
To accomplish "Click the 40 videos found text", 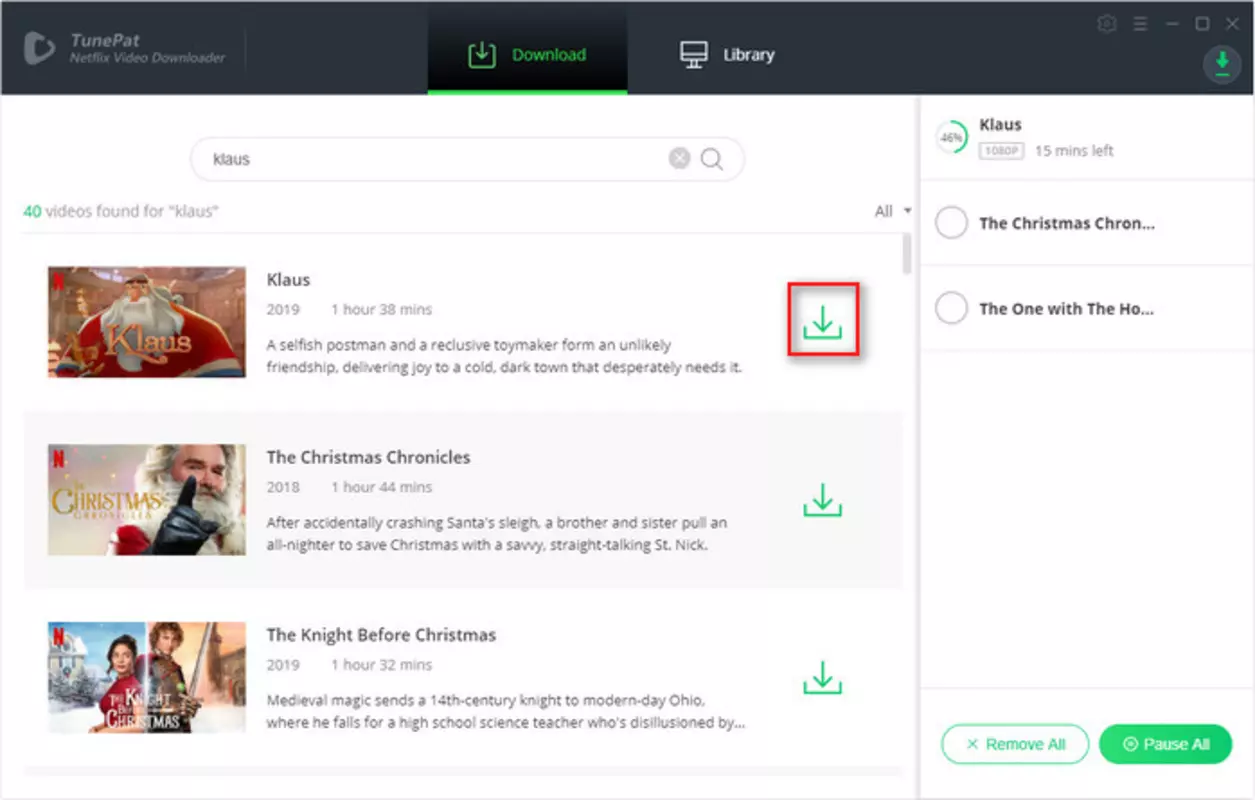I will 121,211.
